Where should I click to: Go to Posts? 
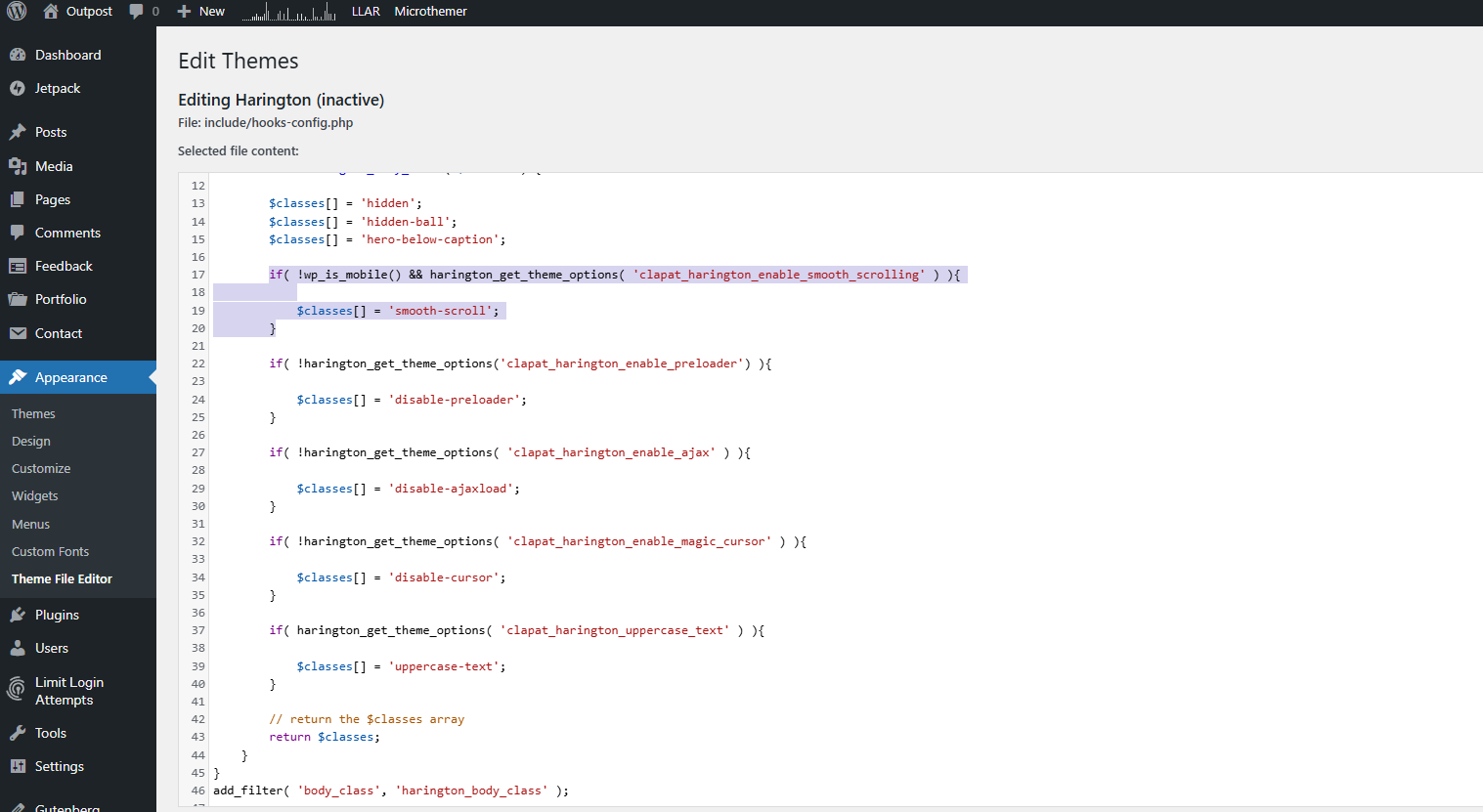click(51, 132)
